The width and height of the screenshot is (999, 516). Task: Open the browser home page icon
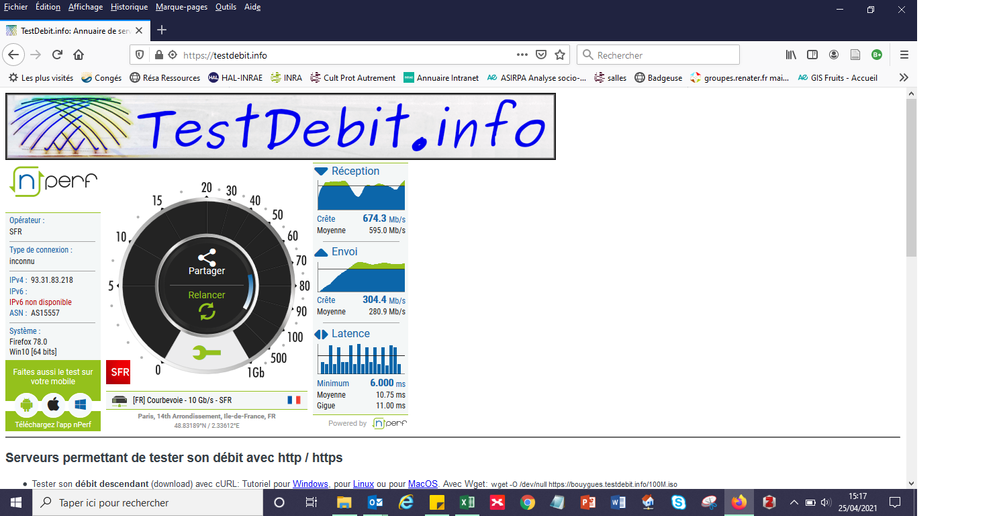coord(78,55)
